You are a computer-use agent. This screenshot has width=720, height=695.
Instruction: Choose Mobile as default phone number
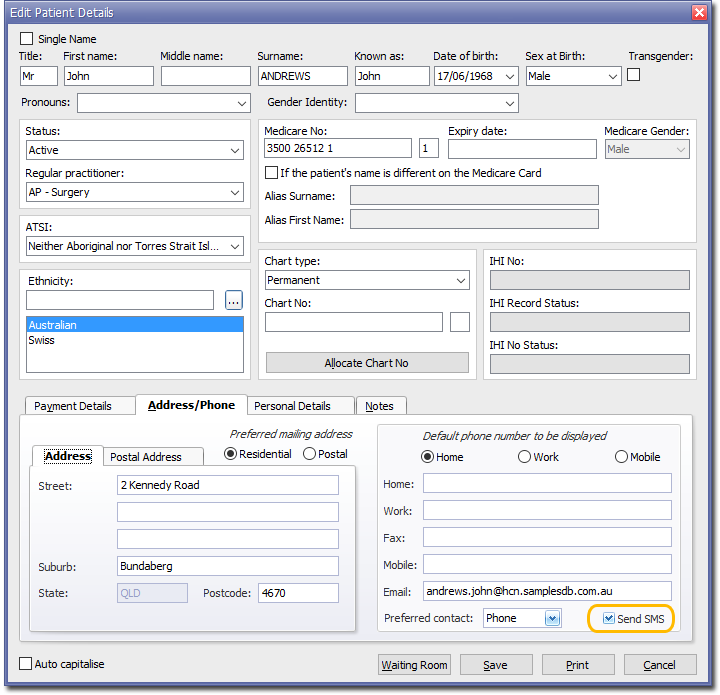coord(622,457)
